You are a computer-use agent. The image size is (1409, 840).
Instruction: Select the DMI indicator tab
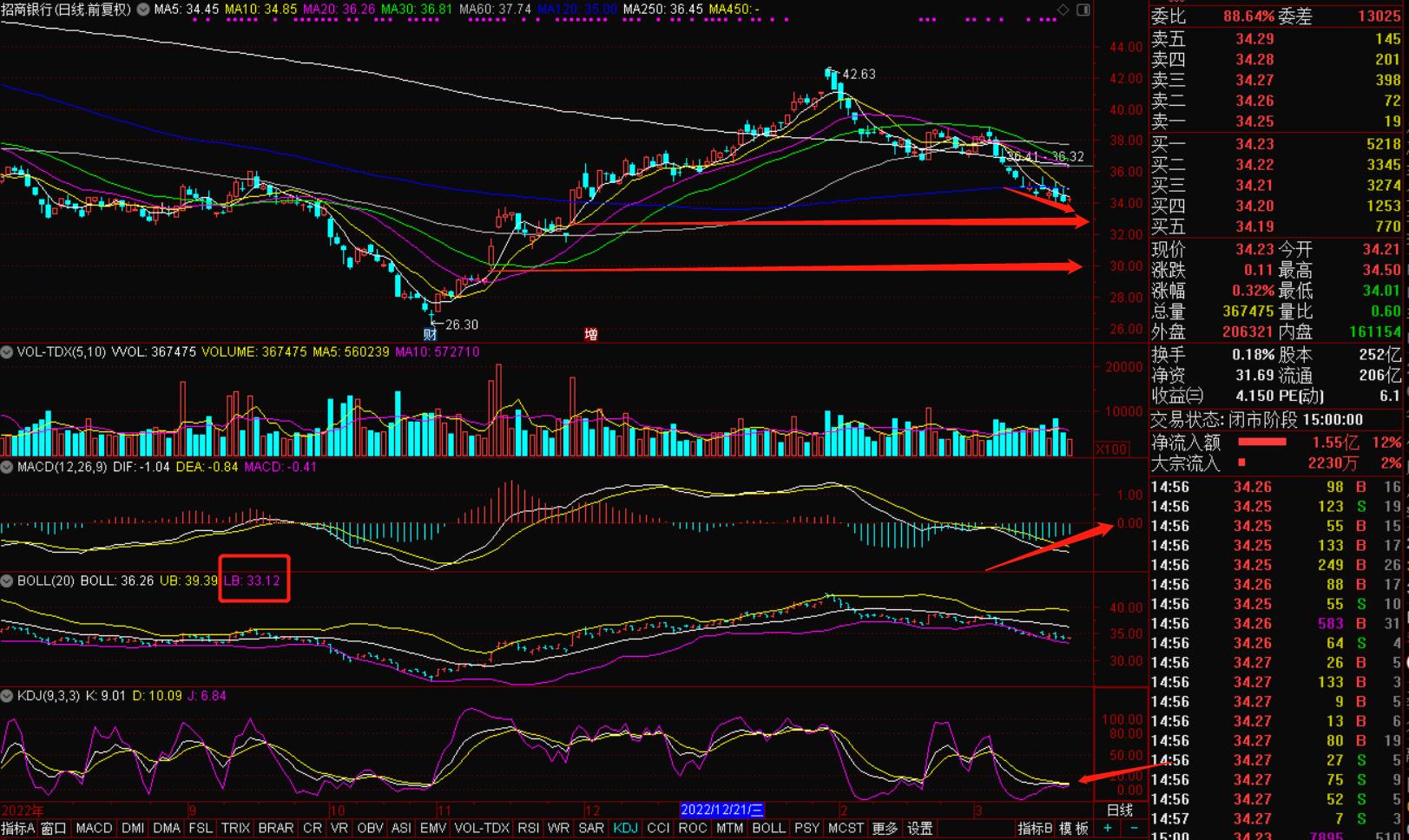[133, 829]
